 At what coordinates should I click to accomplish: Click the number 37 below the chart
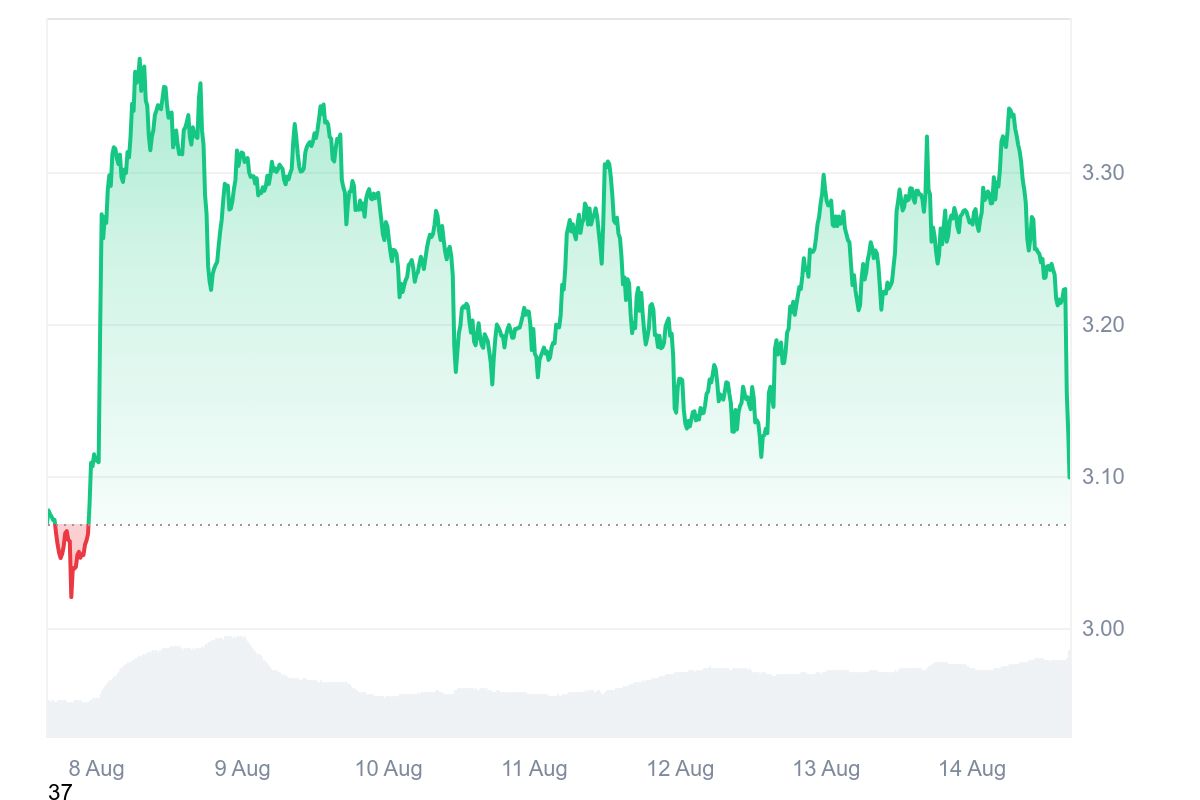click(60, 793)
